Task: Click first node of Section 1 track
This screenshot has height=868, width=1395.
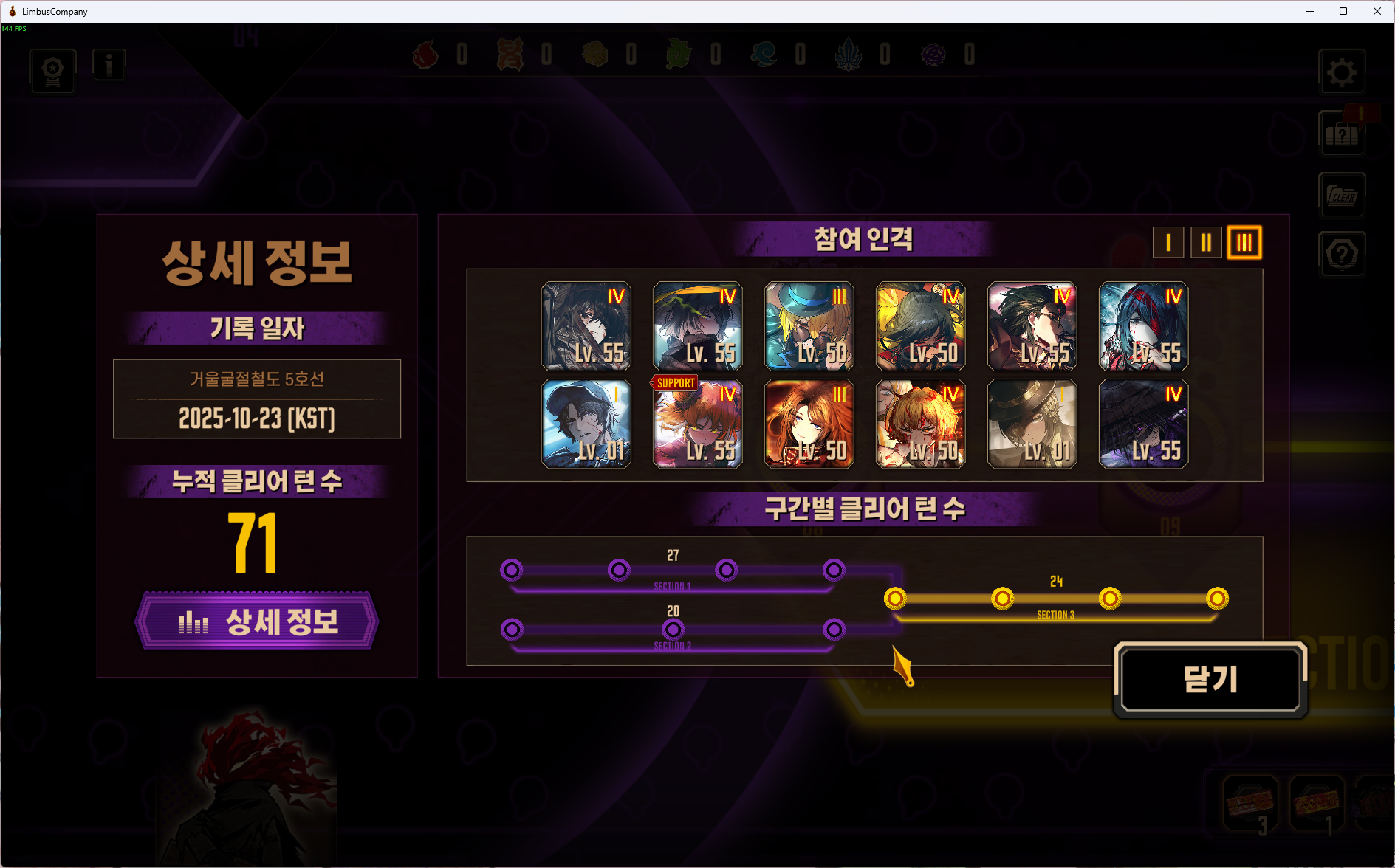Action: click(512, 570)
